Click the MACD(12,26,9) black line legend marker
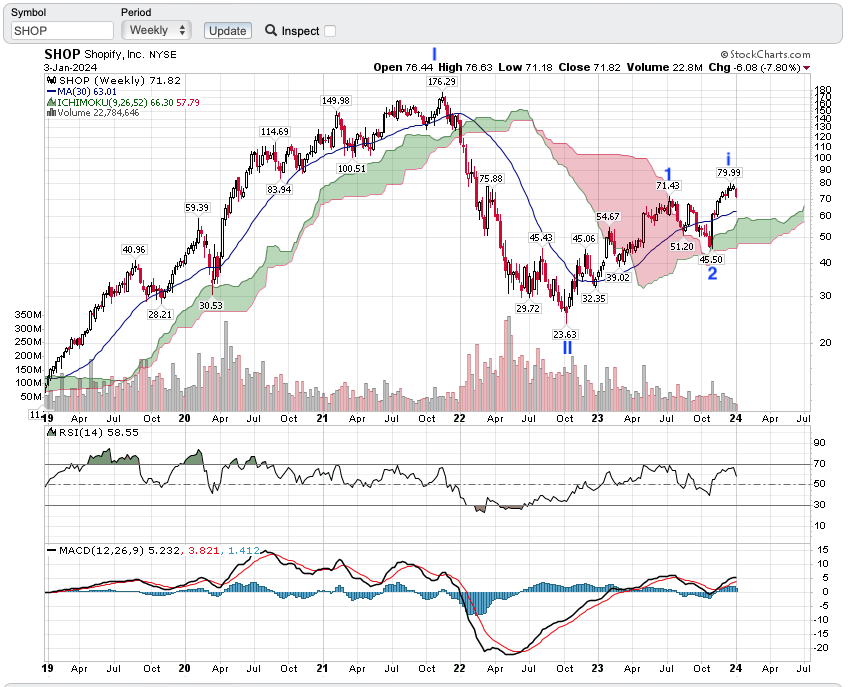The image size is (850, 687). tap(51, 550)
